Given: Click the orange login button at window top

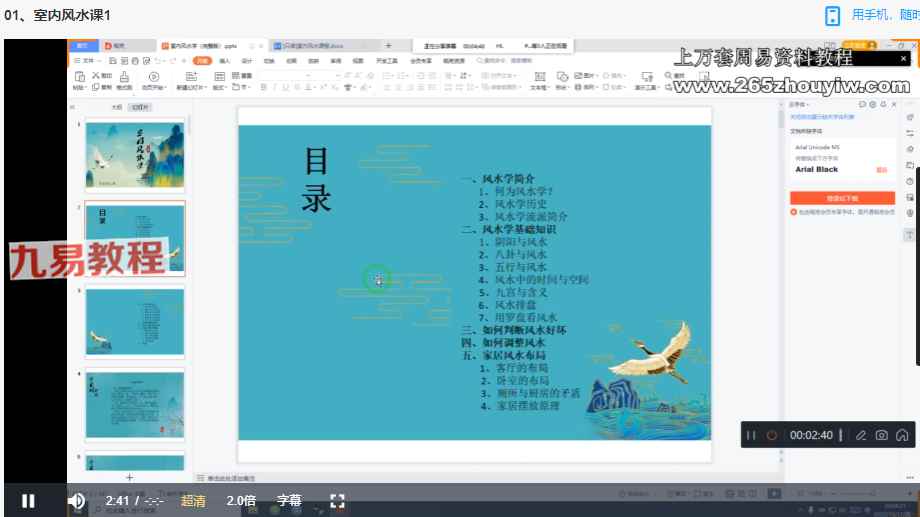Looking at the screenshot, I should pyautogui.click(x=860, y=45).
